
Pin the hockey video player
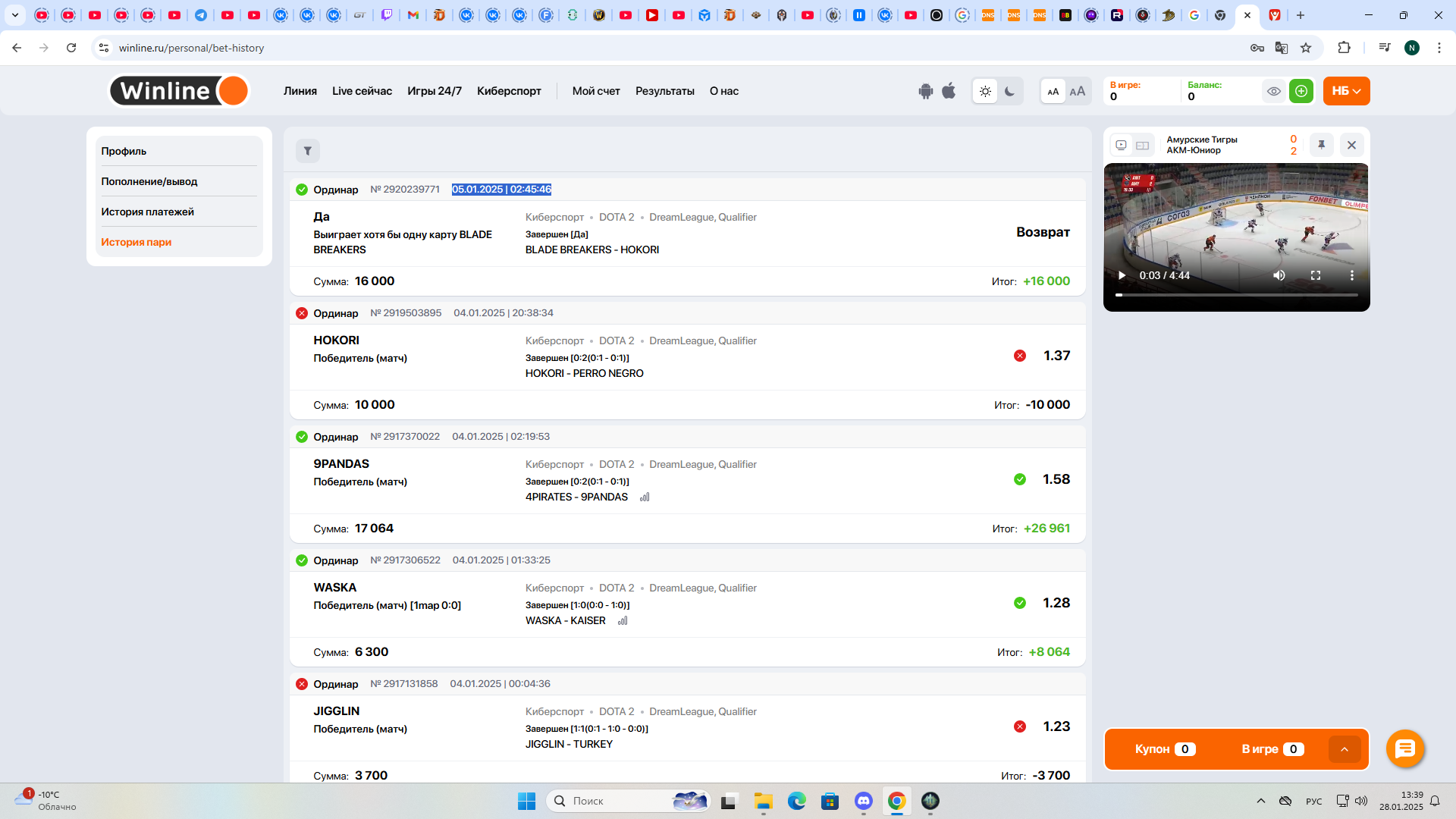(x=1321, y=145)
